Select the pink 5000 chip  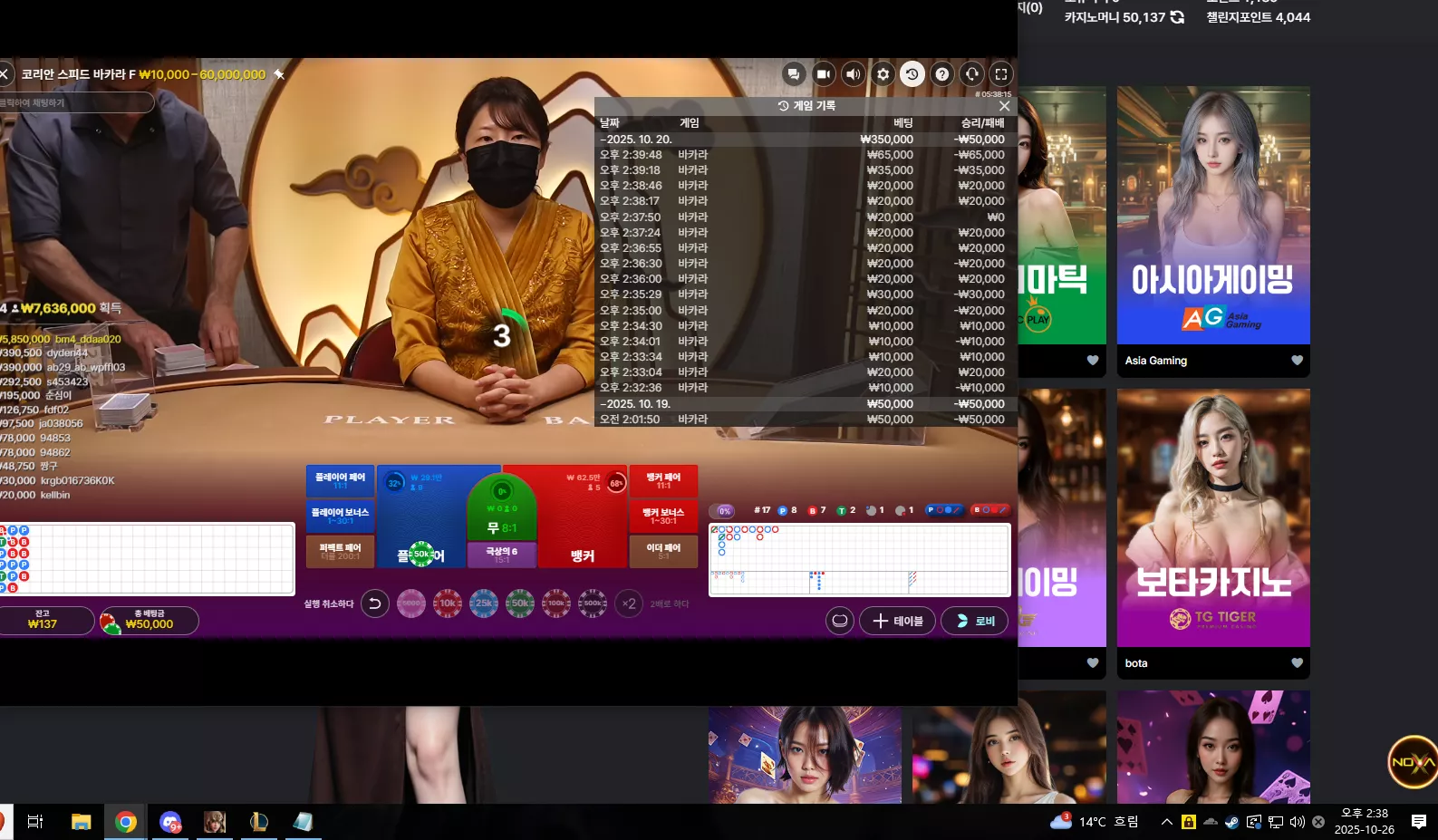click(x=411, y=603)
